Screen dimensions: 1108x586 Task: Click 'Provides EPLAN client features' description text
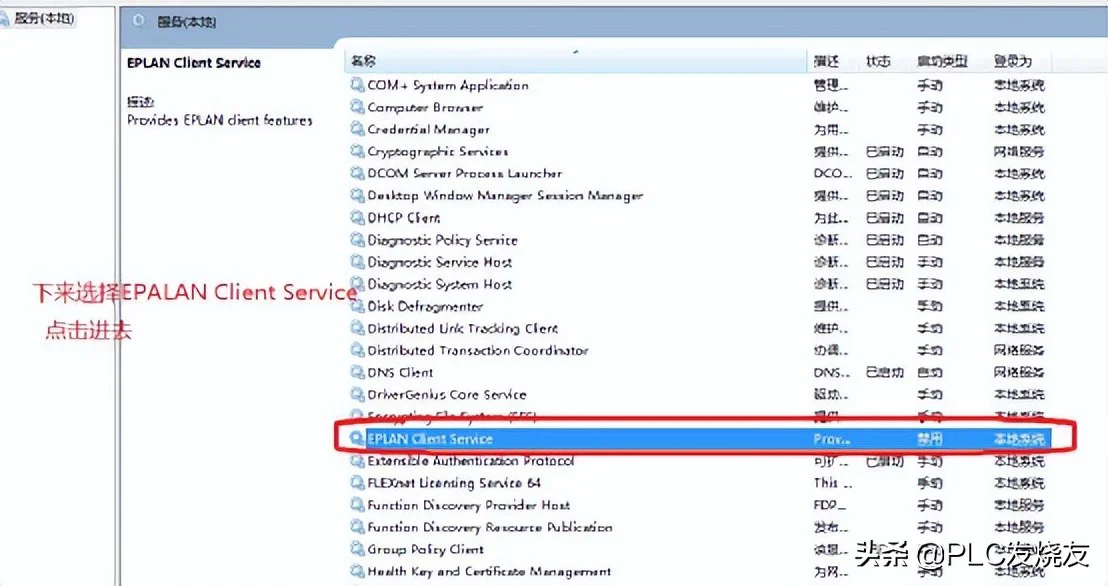[x=219, y=120]
